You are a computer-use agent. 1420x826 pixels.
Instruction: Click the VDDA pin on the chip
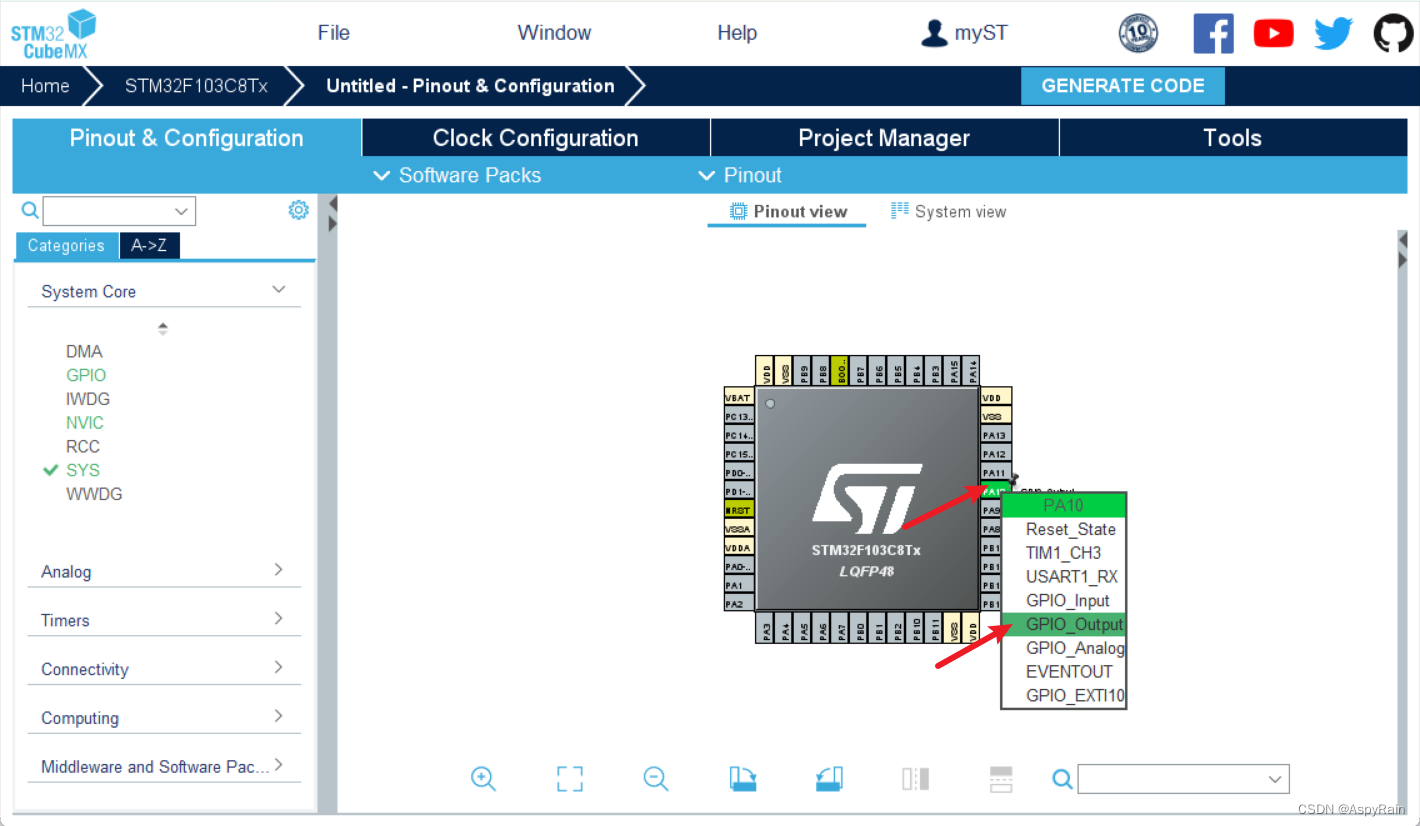(739, 548)
